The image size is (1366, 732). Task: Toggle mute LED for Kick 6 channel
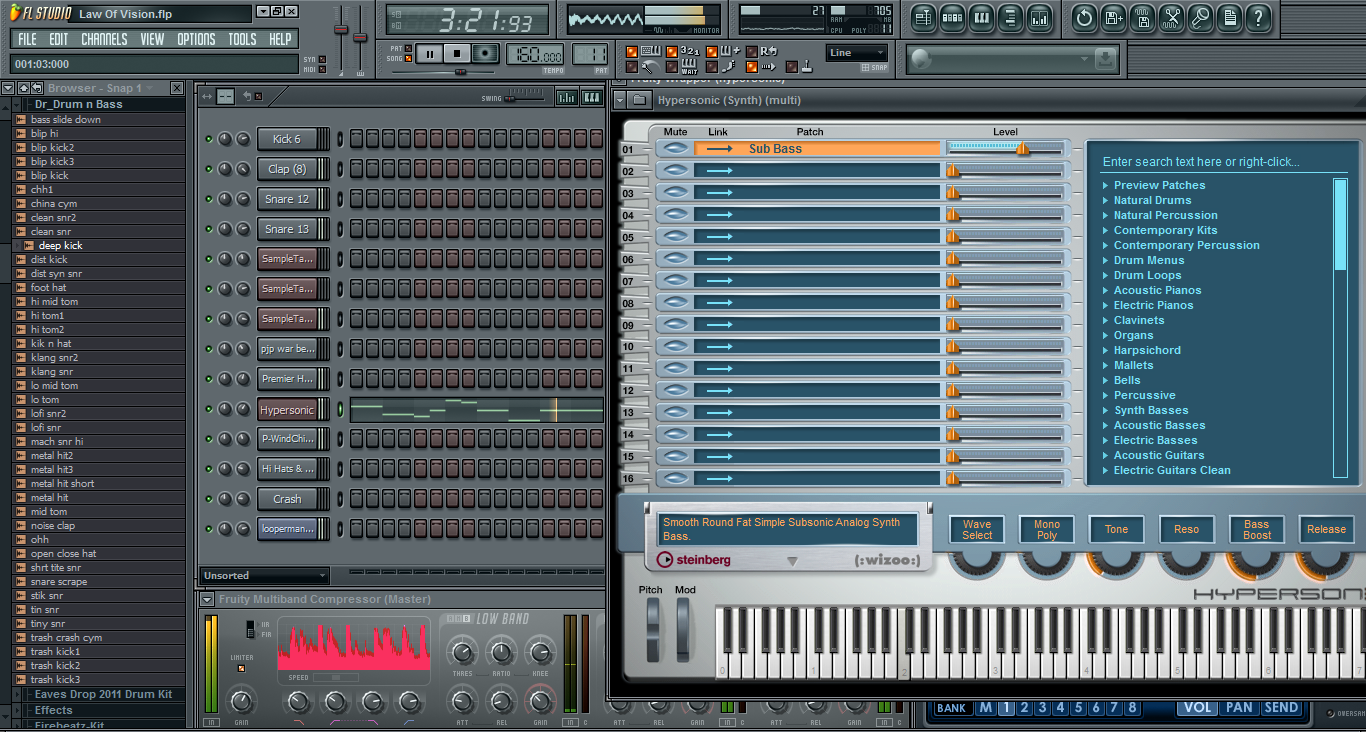[209, 139]
